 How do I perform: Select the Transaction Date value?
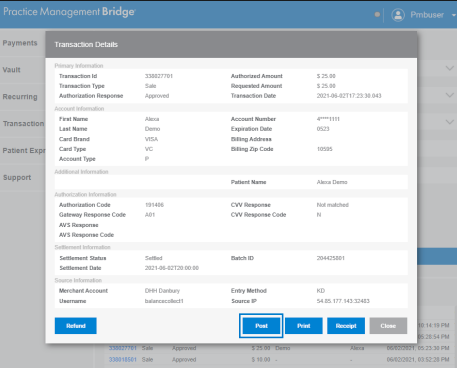[349, 96]
